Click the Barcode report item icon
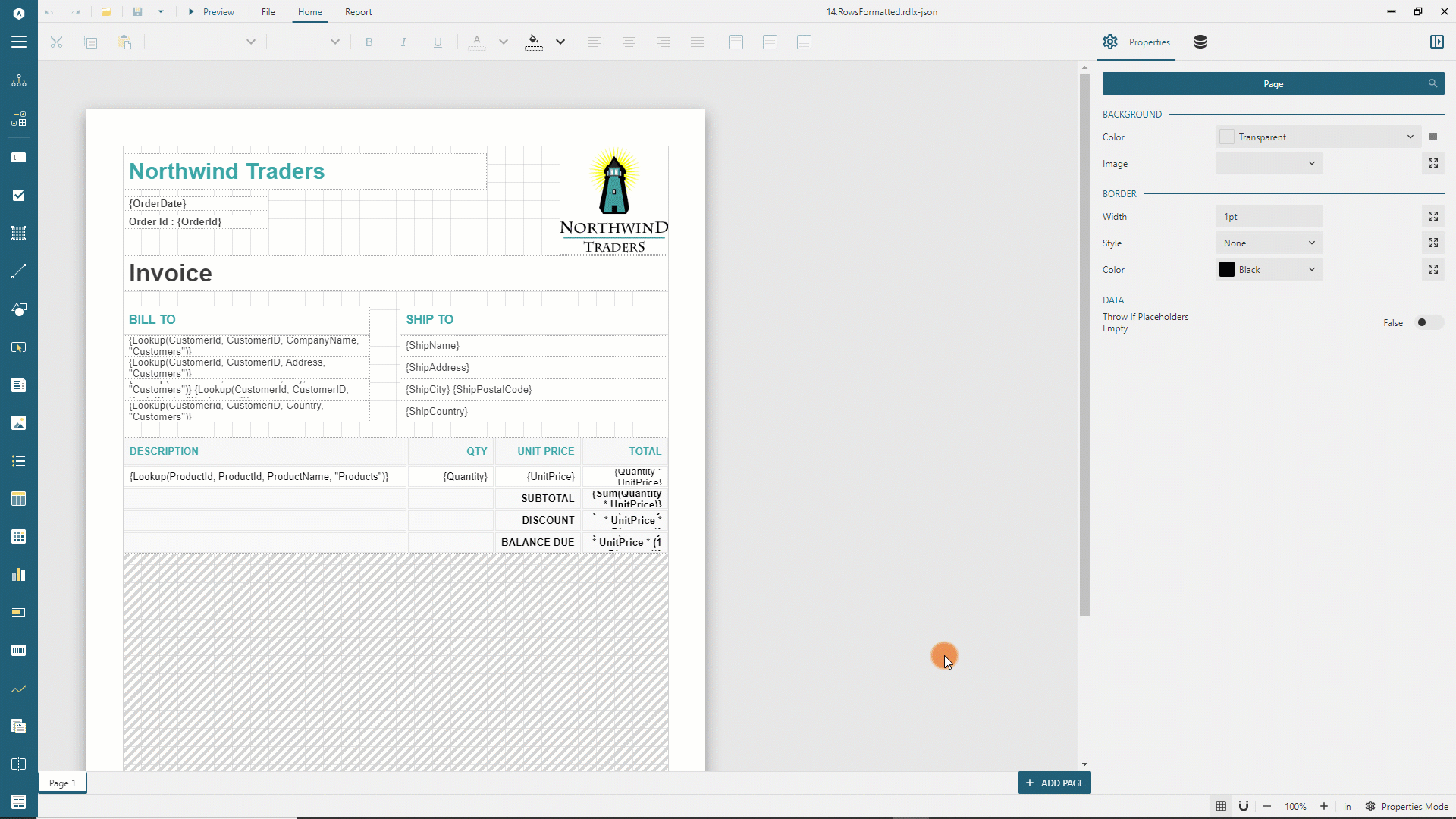 (x=19, y=651)
